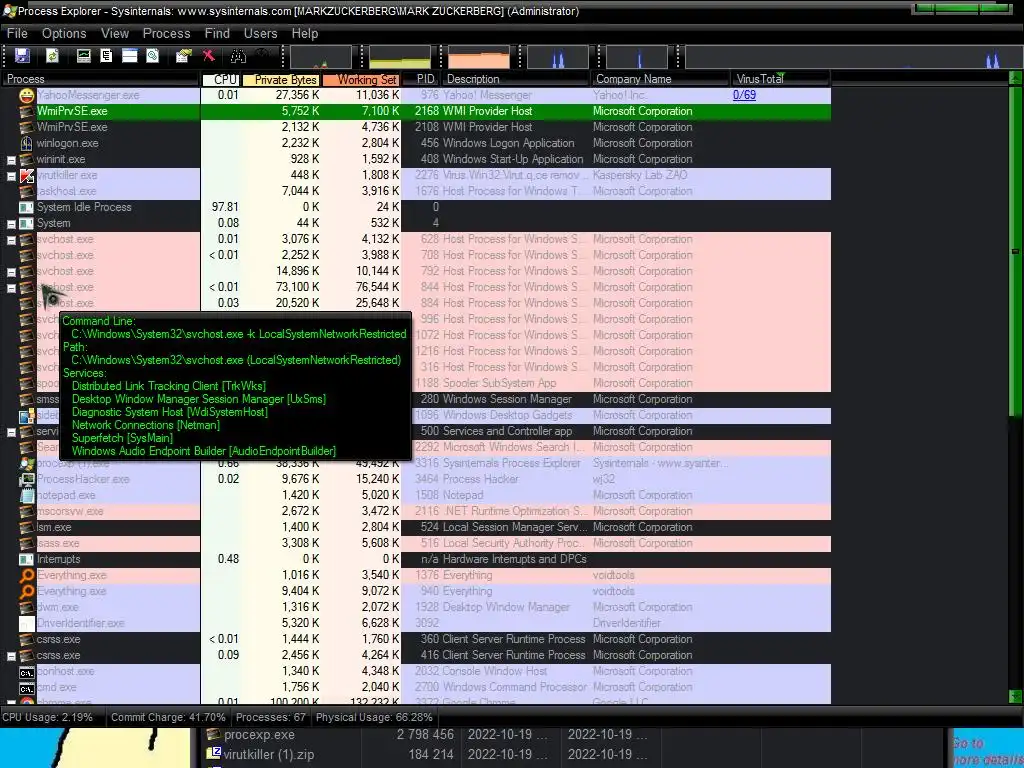Collapse the wininit.exe tree node

11,159
